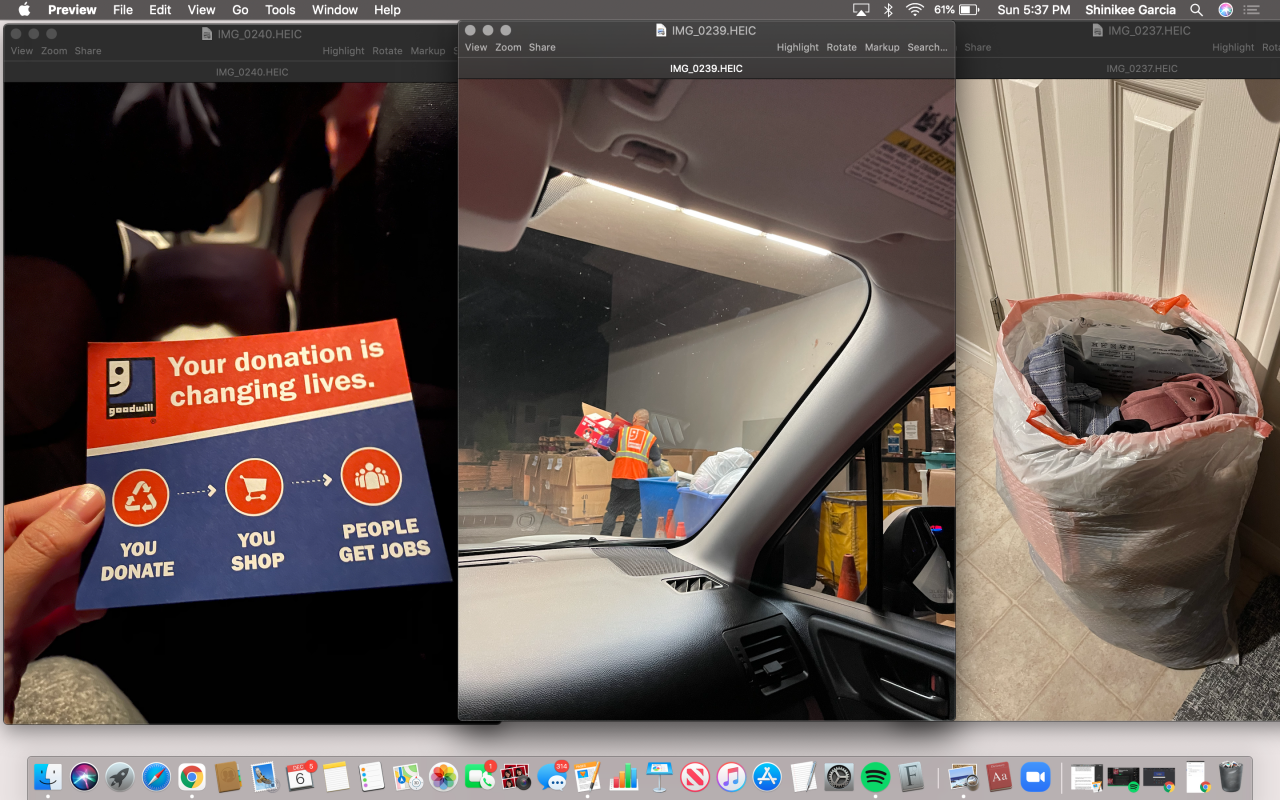Click Rotate in IMG_0239.HEIC toolbar
1280x800 pixels.
coord(841,47)
